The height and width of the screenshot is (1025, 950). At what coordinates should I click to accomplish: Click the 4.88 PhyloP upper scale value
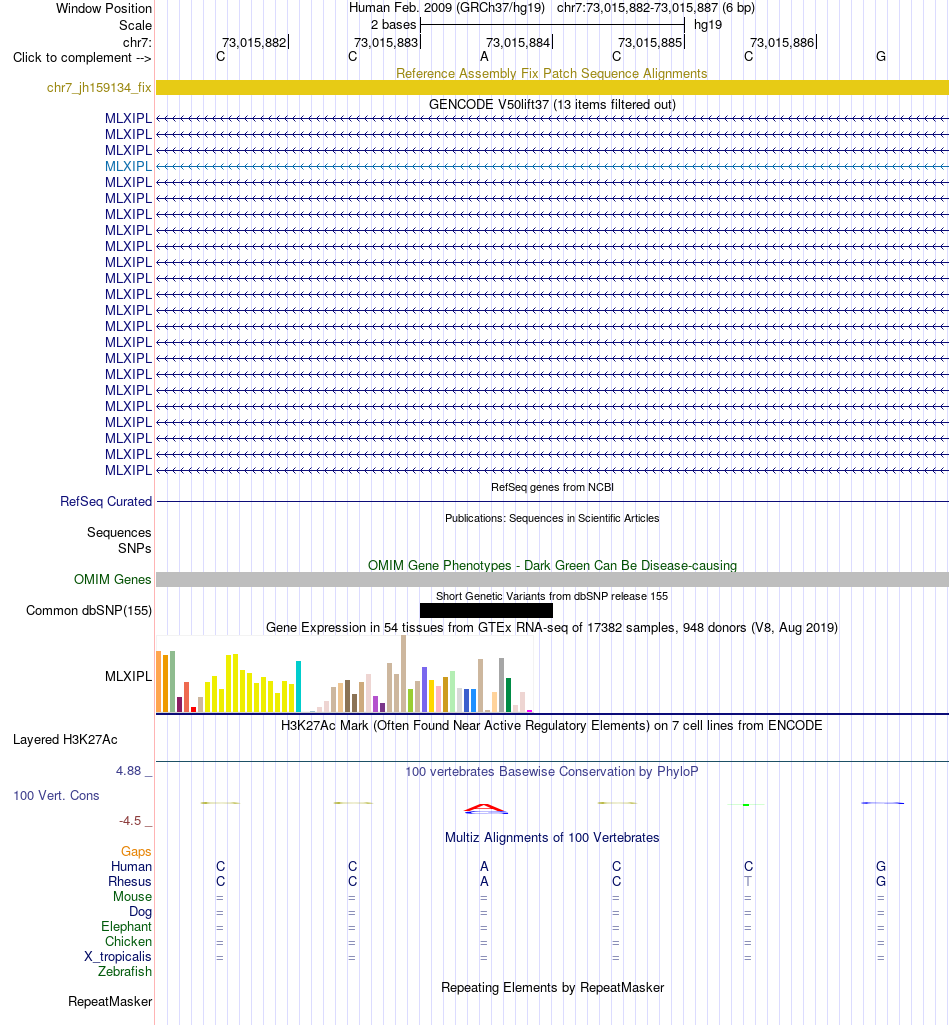click(x=128, y=771)
